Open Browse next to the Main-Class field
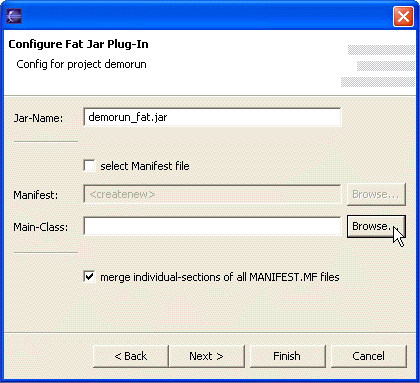 pos(376,226)
